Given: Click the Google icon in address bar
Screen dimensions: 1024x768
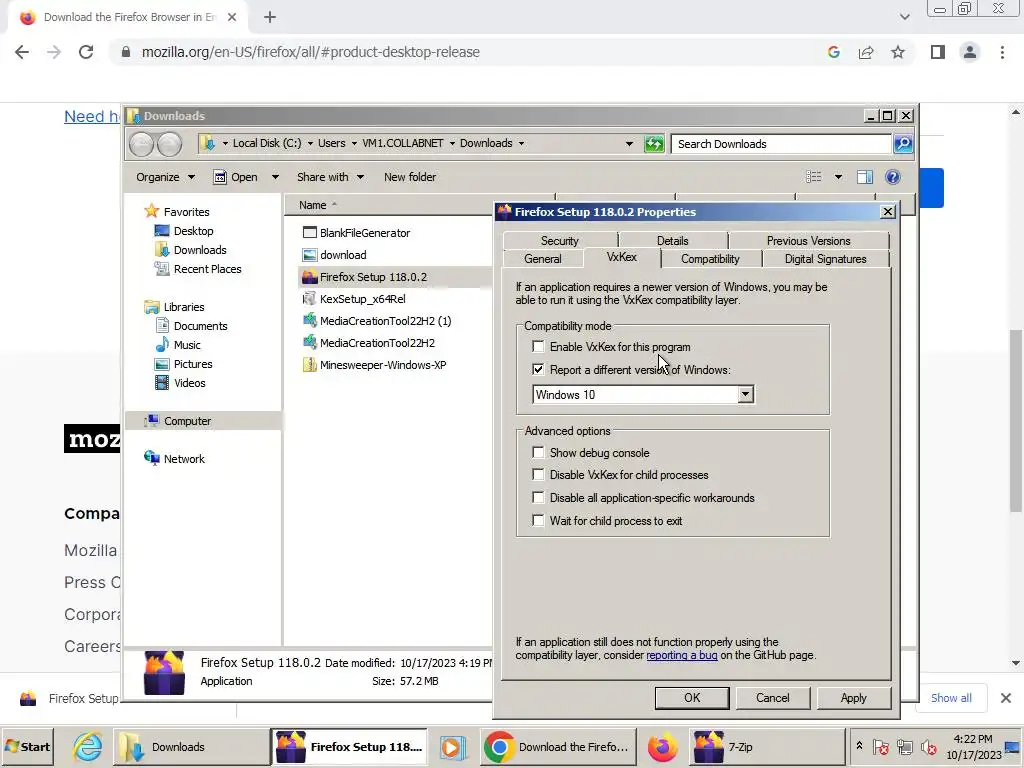Looking at the screenshot, I should coord(833,52).
